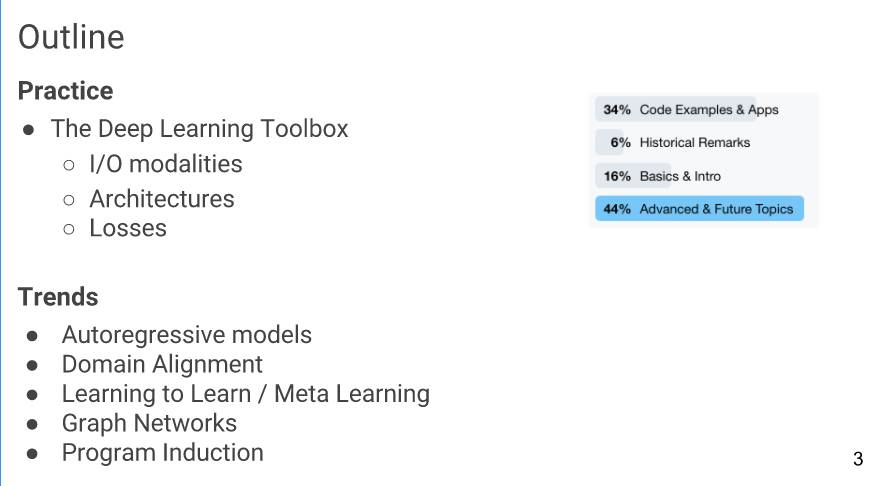Click the 34% percentage label

[617, 110]
